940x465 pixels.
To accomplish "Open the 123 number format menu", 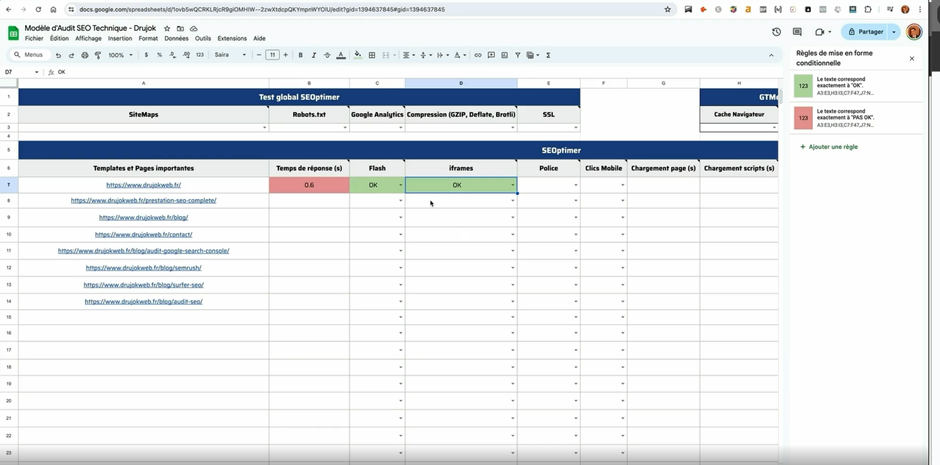I will (200, 55).
